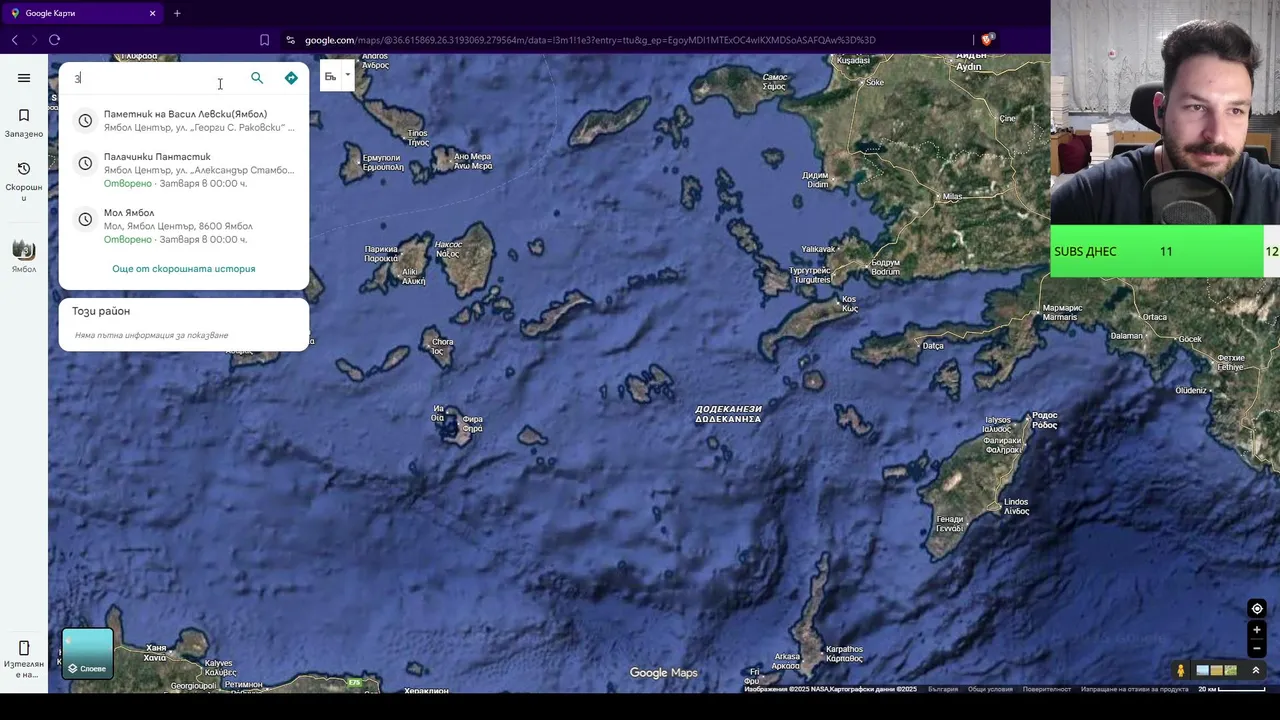
Task: Open site settings icon in address bar
Action: (x=290, y=40)
